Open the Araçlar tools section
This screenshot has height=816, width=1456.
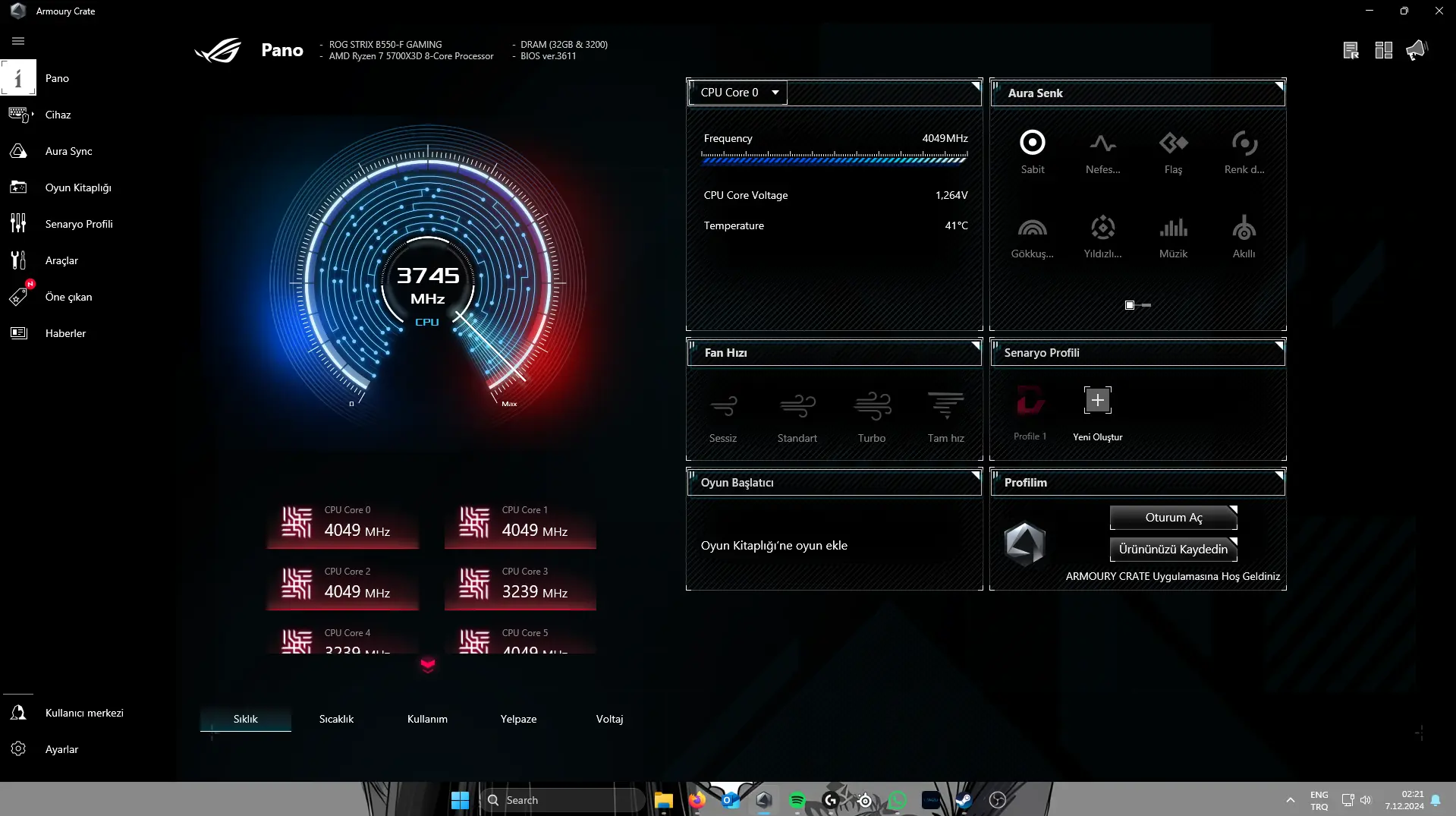tap(61, 260)
